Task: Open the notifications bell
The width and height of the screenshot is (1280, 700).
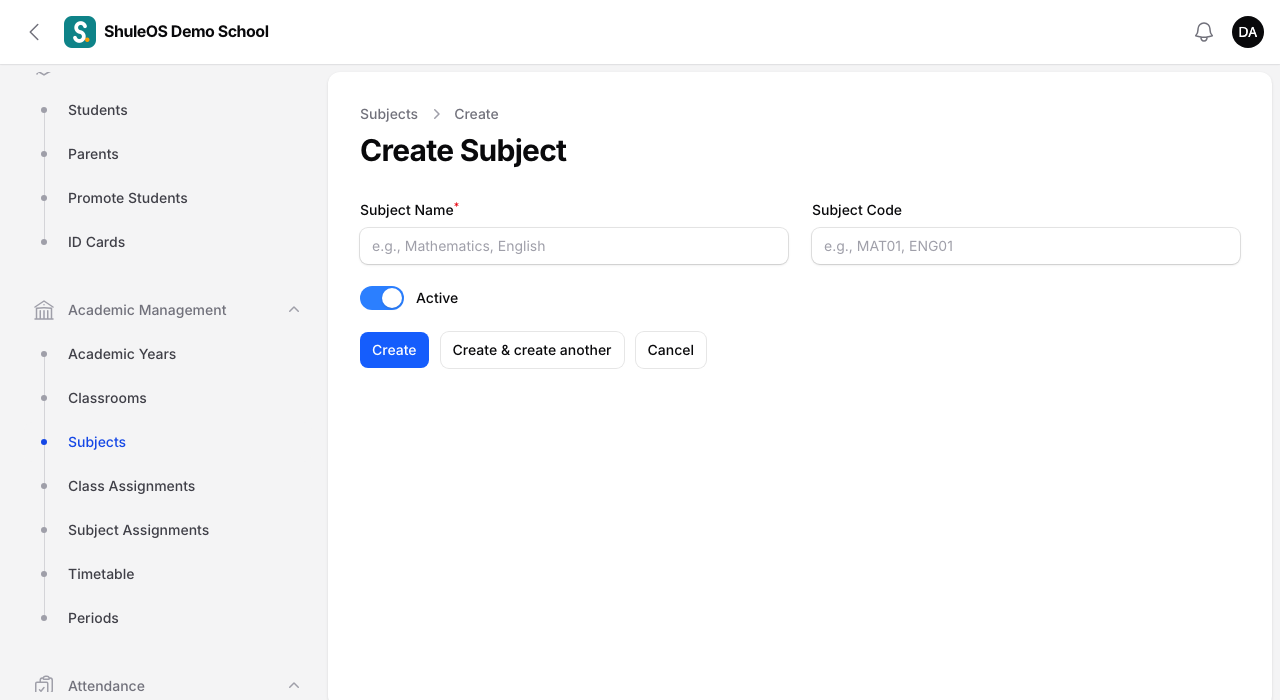Action: point(1204,32)
